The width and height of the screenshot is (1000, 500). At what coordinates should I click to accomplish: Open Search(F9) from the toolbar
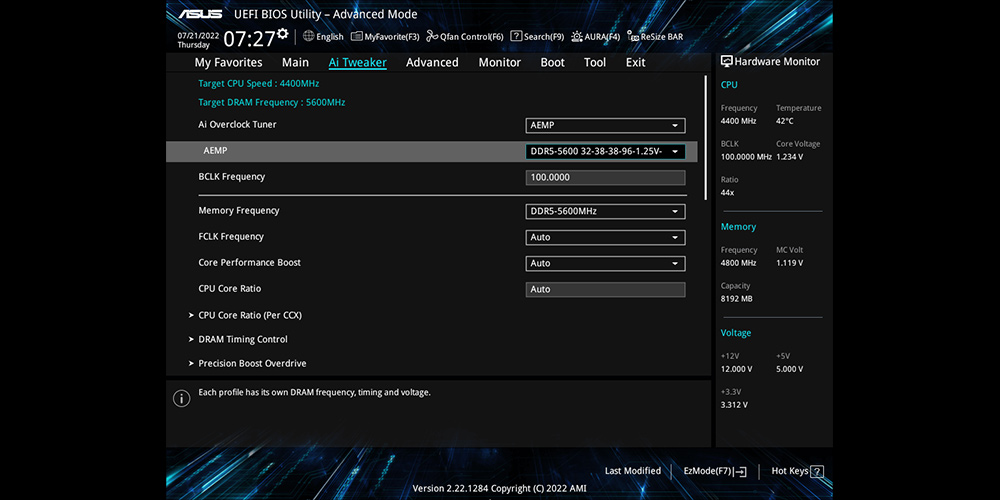[537, 37]
